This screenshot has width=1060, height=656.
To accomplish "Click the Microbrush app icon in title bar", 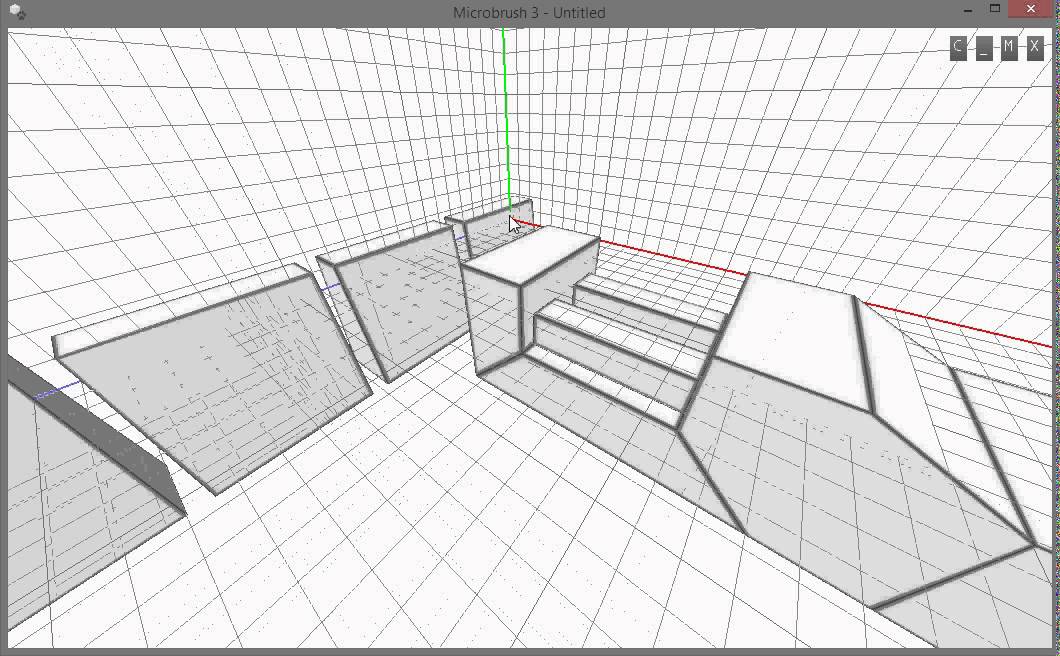I will pyautogui.click(x=18, y=11).
